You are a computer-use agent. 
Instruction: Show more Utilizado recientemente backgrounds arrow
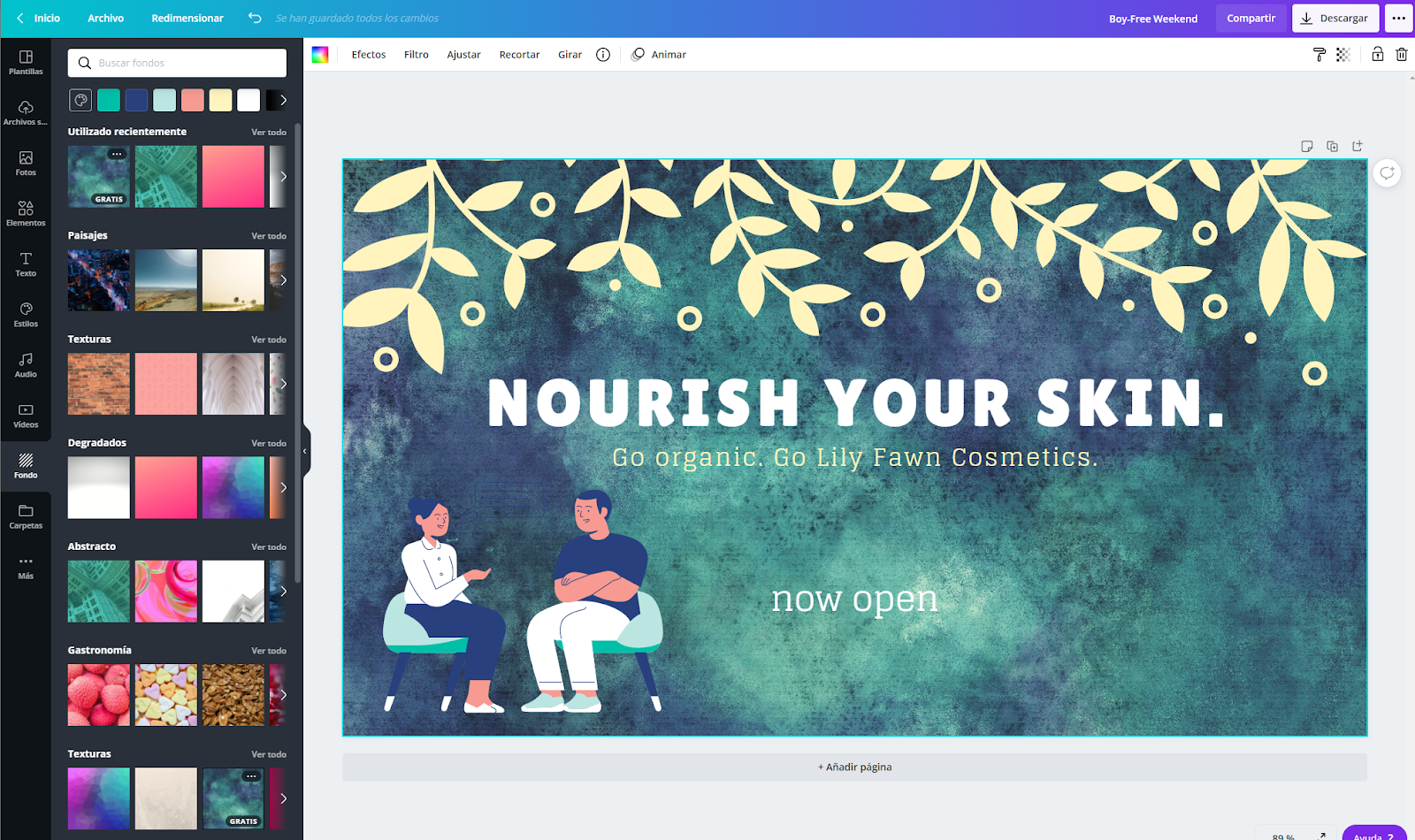[283, 176]
